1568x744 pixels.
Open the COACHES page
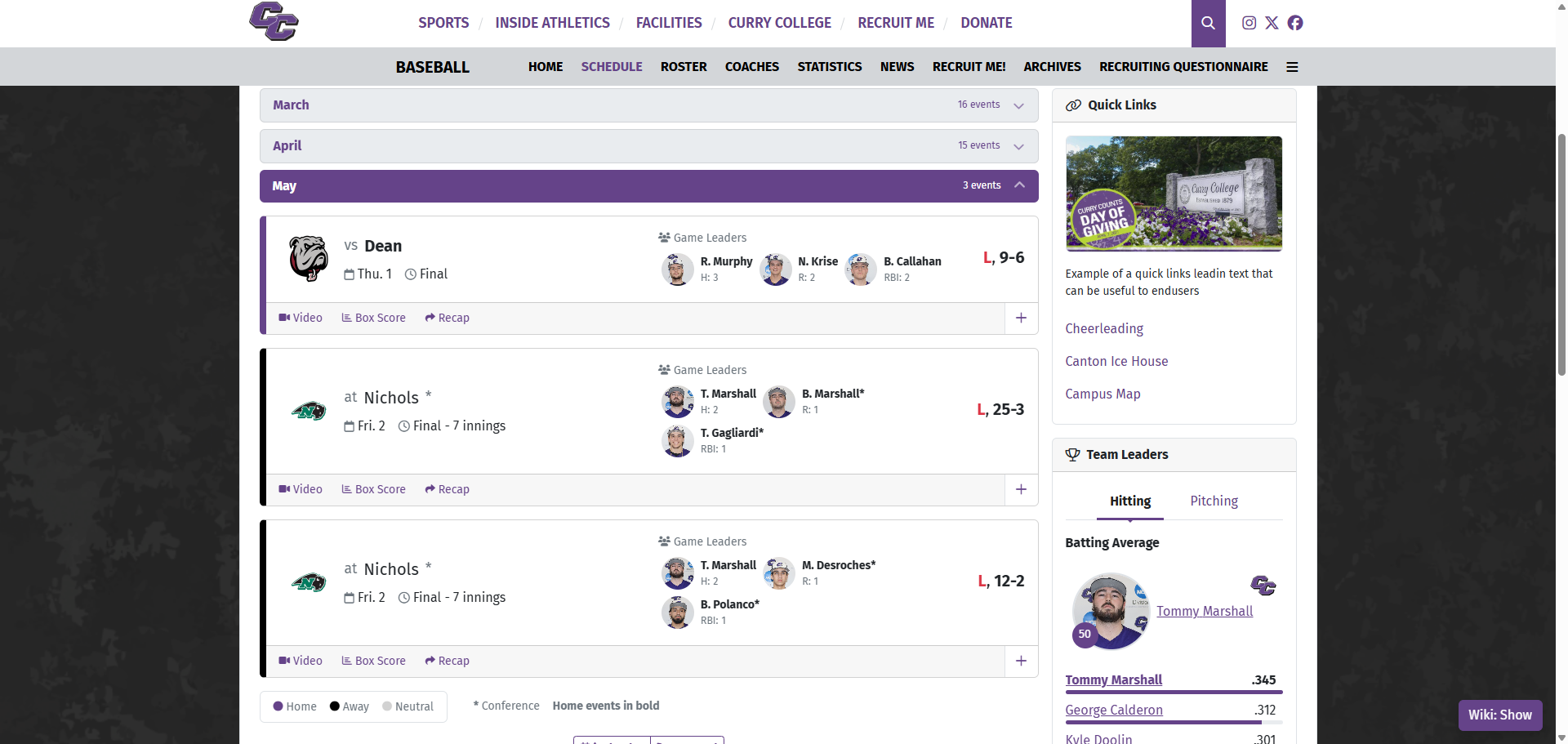[752, 67]
